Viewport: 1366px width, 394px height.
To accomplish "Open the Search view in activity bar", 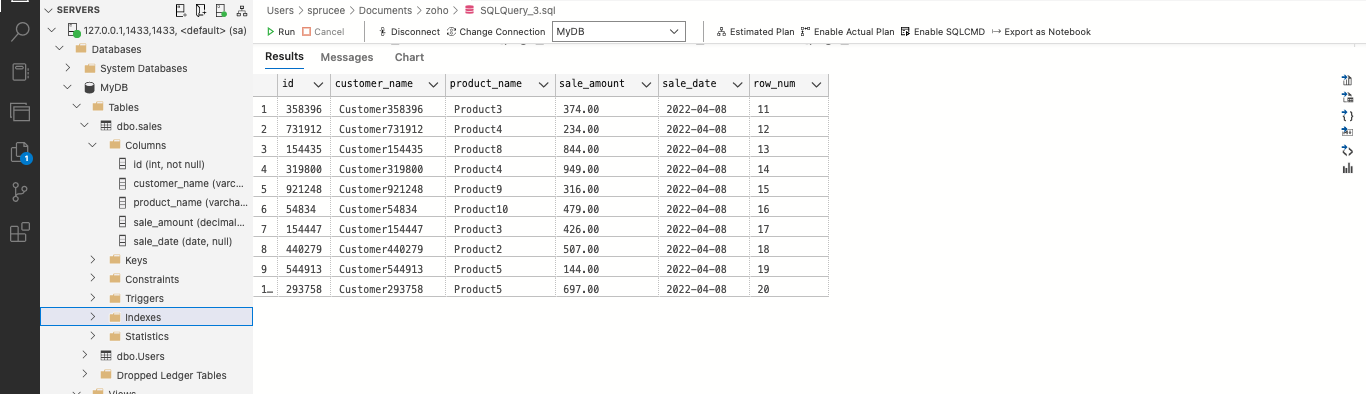I will tap(20, 30).
